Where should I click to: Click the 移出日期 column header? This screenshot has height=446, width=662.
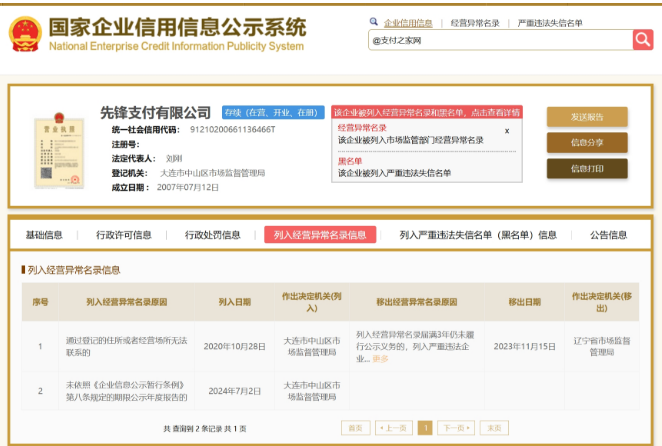click(x=524, y=302)
